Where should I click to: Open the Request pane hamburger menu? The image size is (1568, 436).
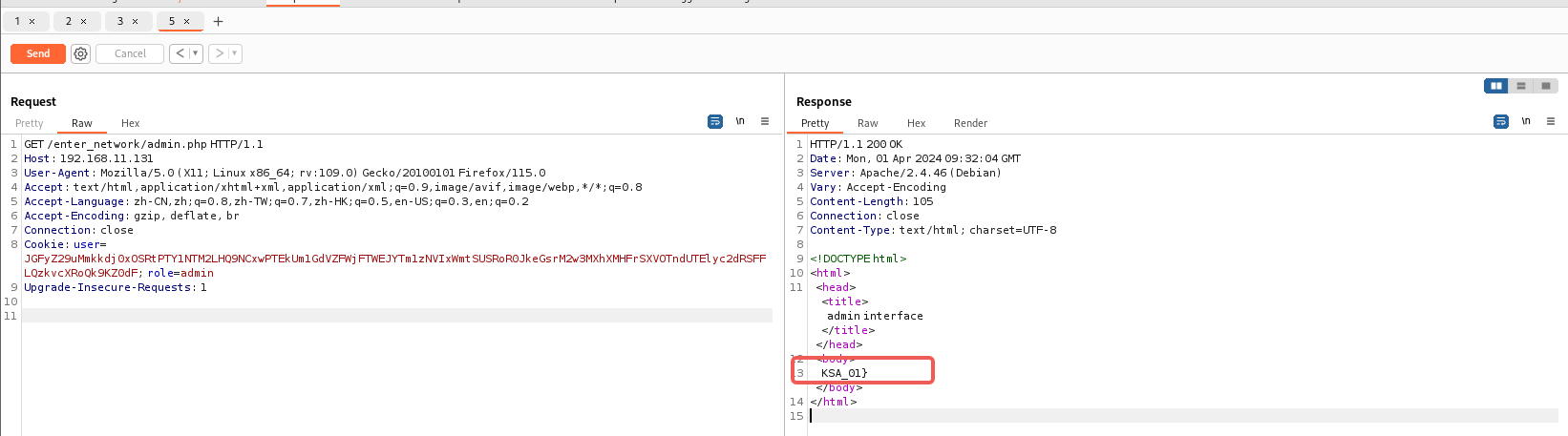click(x=765, y=121)
